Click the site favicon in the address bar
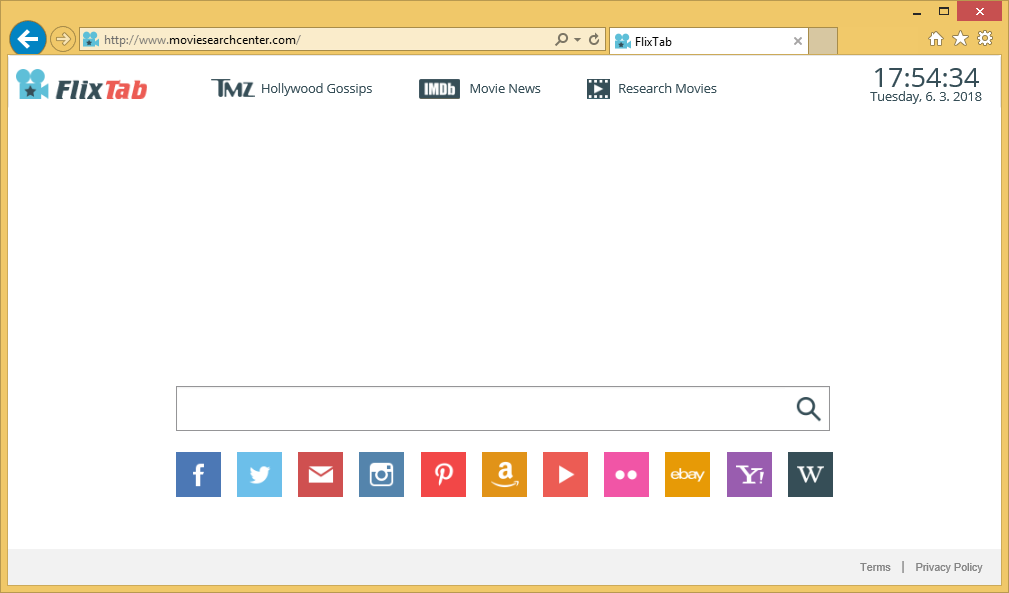1009x593 pixels. 91,39
